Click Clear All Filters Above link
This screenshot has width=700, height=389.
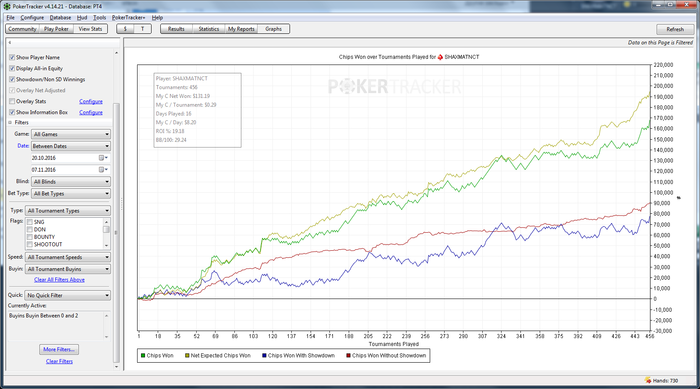click(x=59, y=280)
